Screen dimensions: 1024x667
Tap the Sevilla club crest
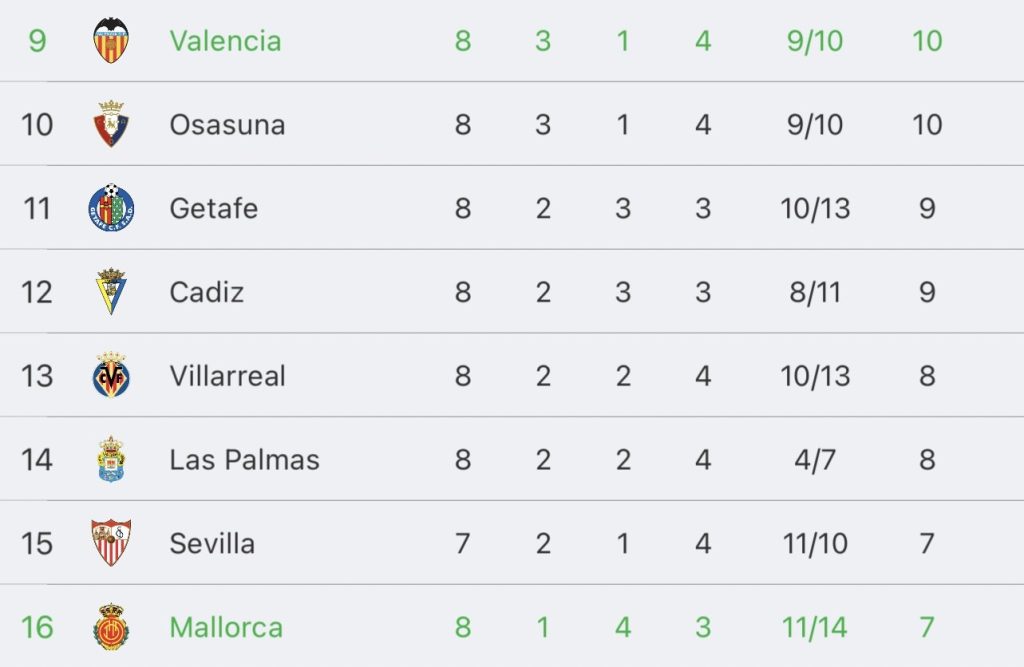click(x=111, y=542)
